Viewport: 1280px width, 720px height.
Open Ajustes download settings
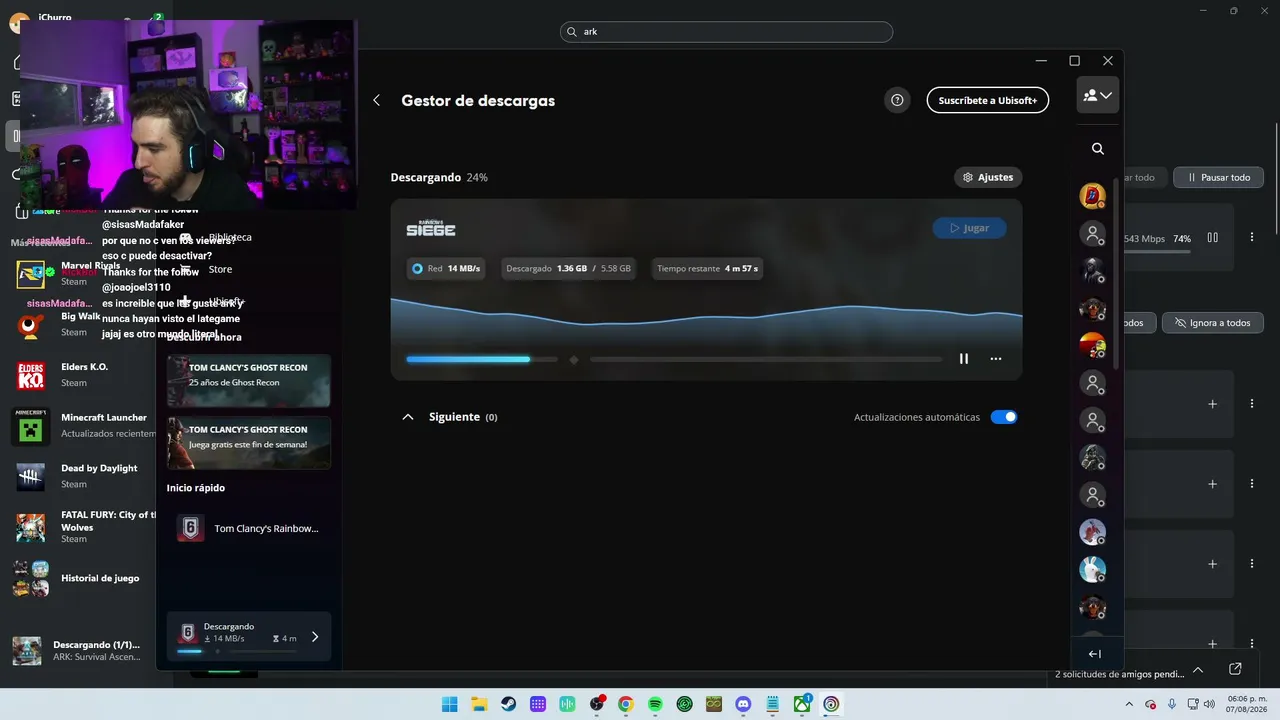coord(988,177)
